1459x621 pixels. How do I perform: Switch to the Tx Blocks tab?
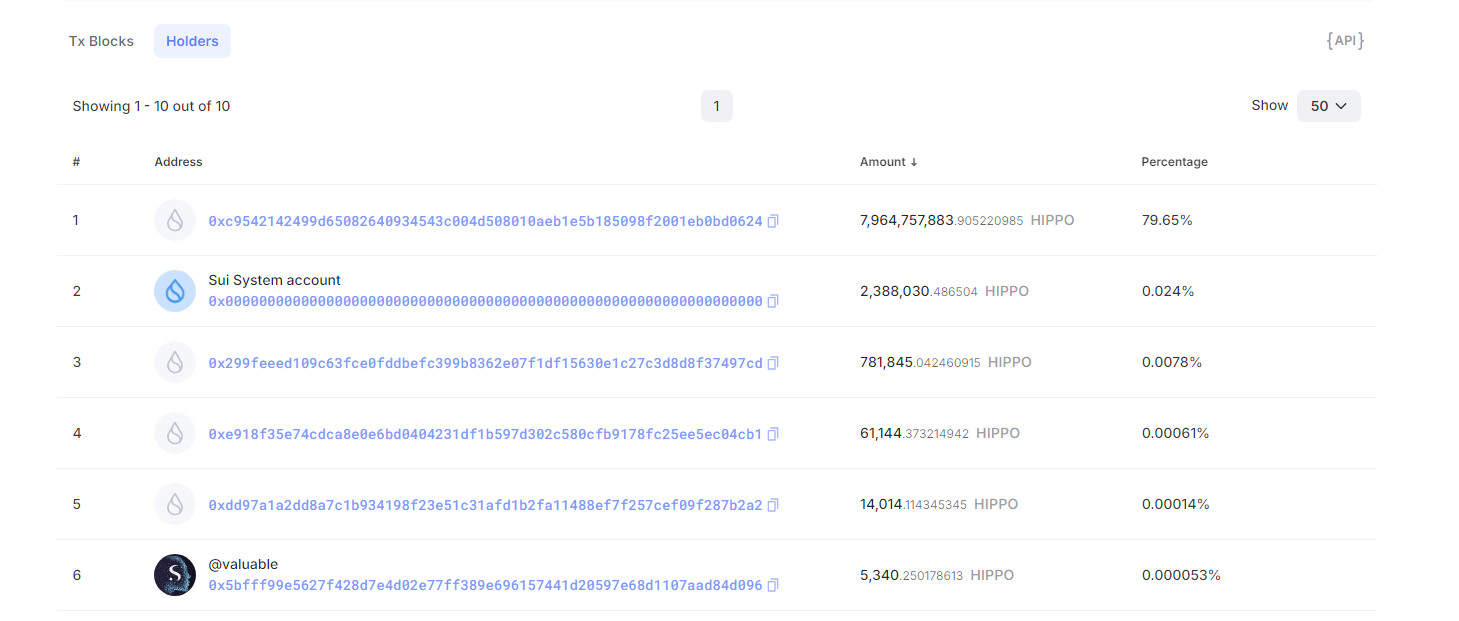click(x=101, y=41)
